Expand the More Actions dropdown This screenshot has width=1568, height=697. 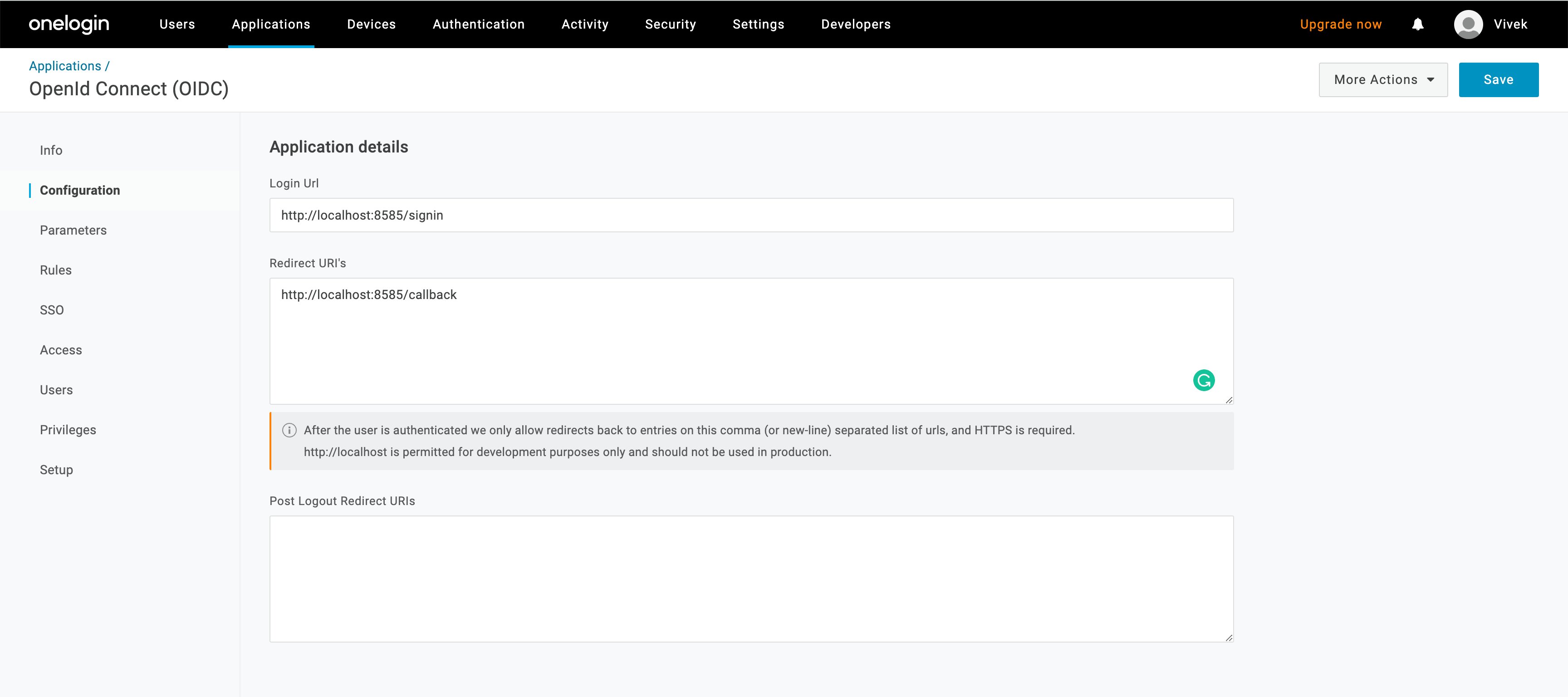coord(1383,80)
